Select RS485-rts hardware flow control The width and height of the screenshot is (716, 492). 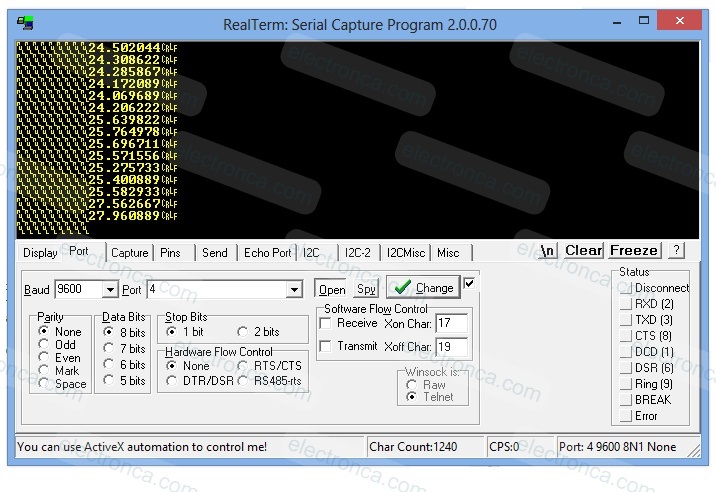pos(269,381)
